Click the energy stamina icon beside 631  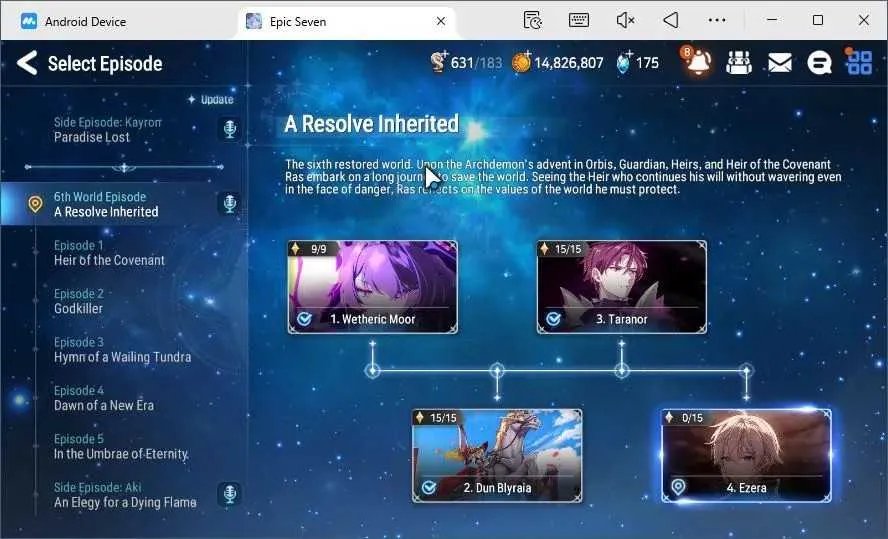[438, 62]
